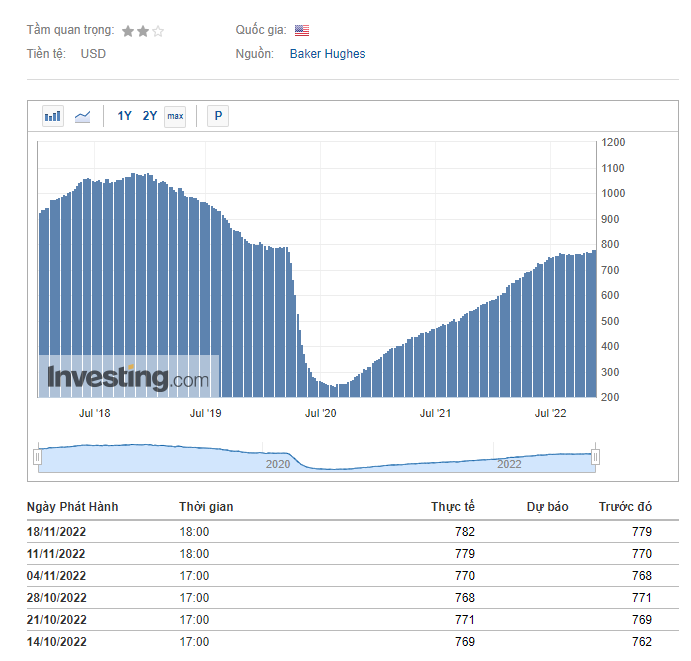Image resolution: width=691 pixels, height=661 pixels.
Task: Click the Jul '18 axis label
Action: tap(94, 413)
